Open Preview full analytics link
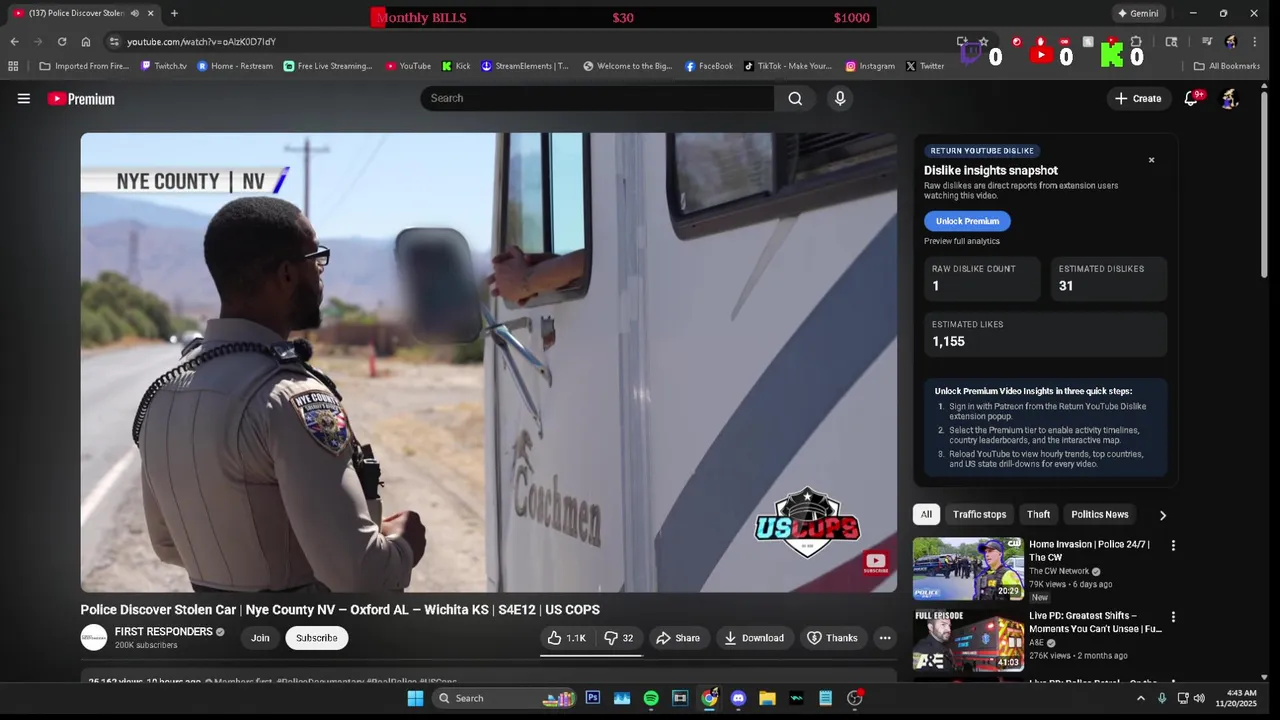 click(962, 241)
